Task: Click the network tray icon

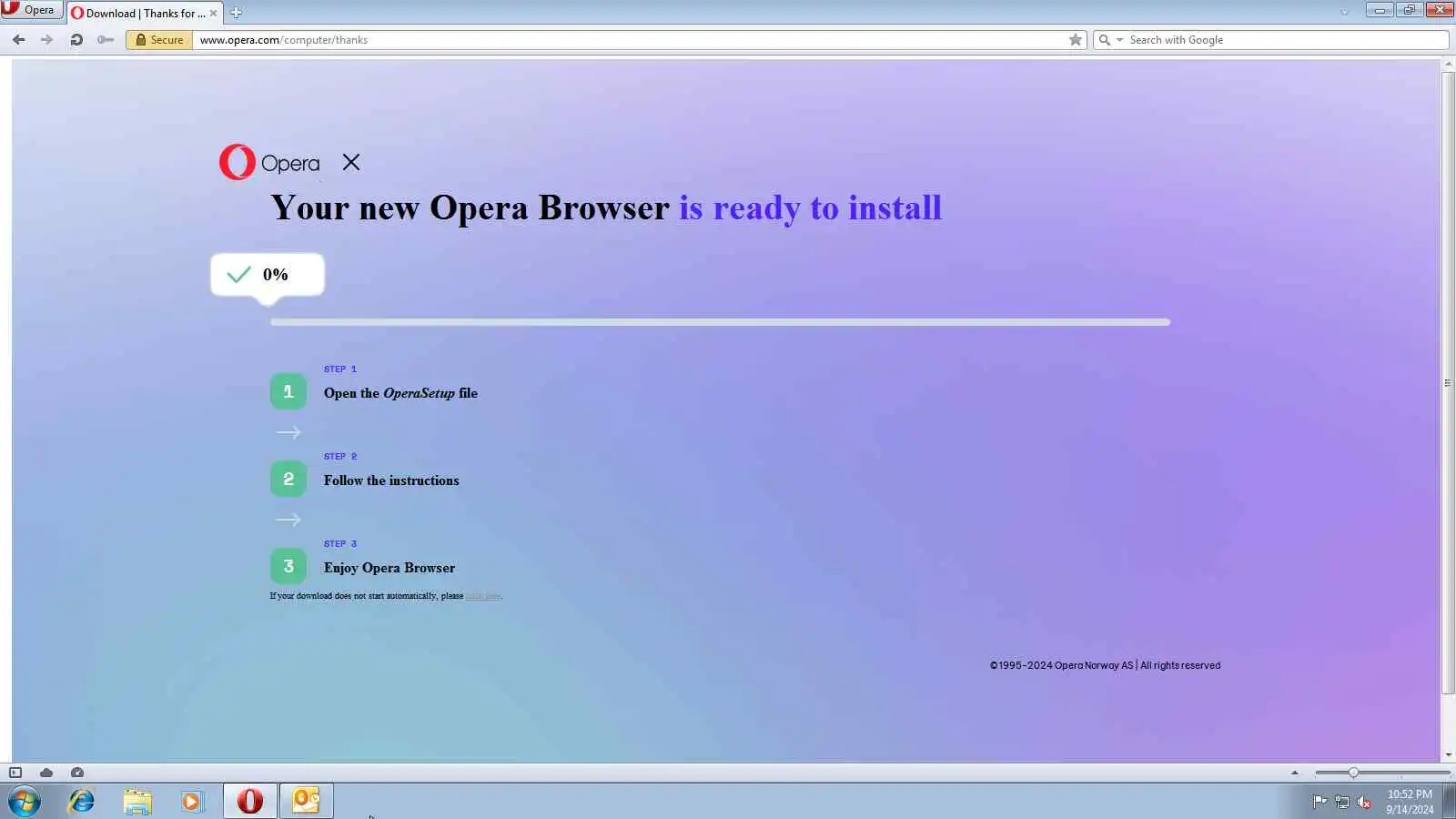Action: click(1342, 802)
